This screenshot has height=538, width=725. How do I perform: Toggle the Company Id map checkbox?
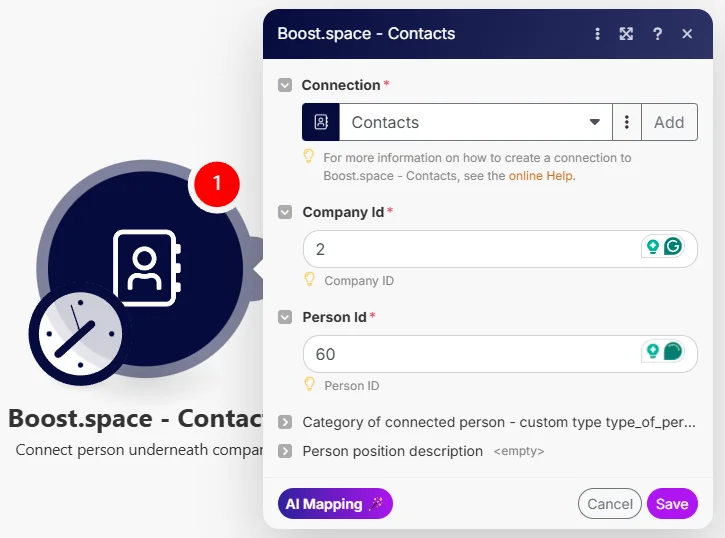[x=285, y=212]
